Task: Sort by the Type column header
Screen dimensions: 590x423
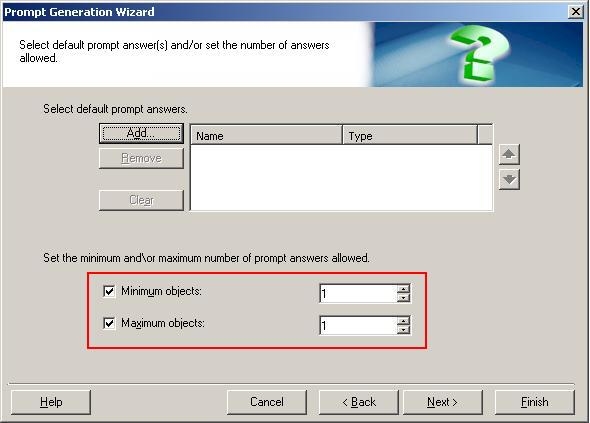Action: pyautogui.click(x=410, y=135)
